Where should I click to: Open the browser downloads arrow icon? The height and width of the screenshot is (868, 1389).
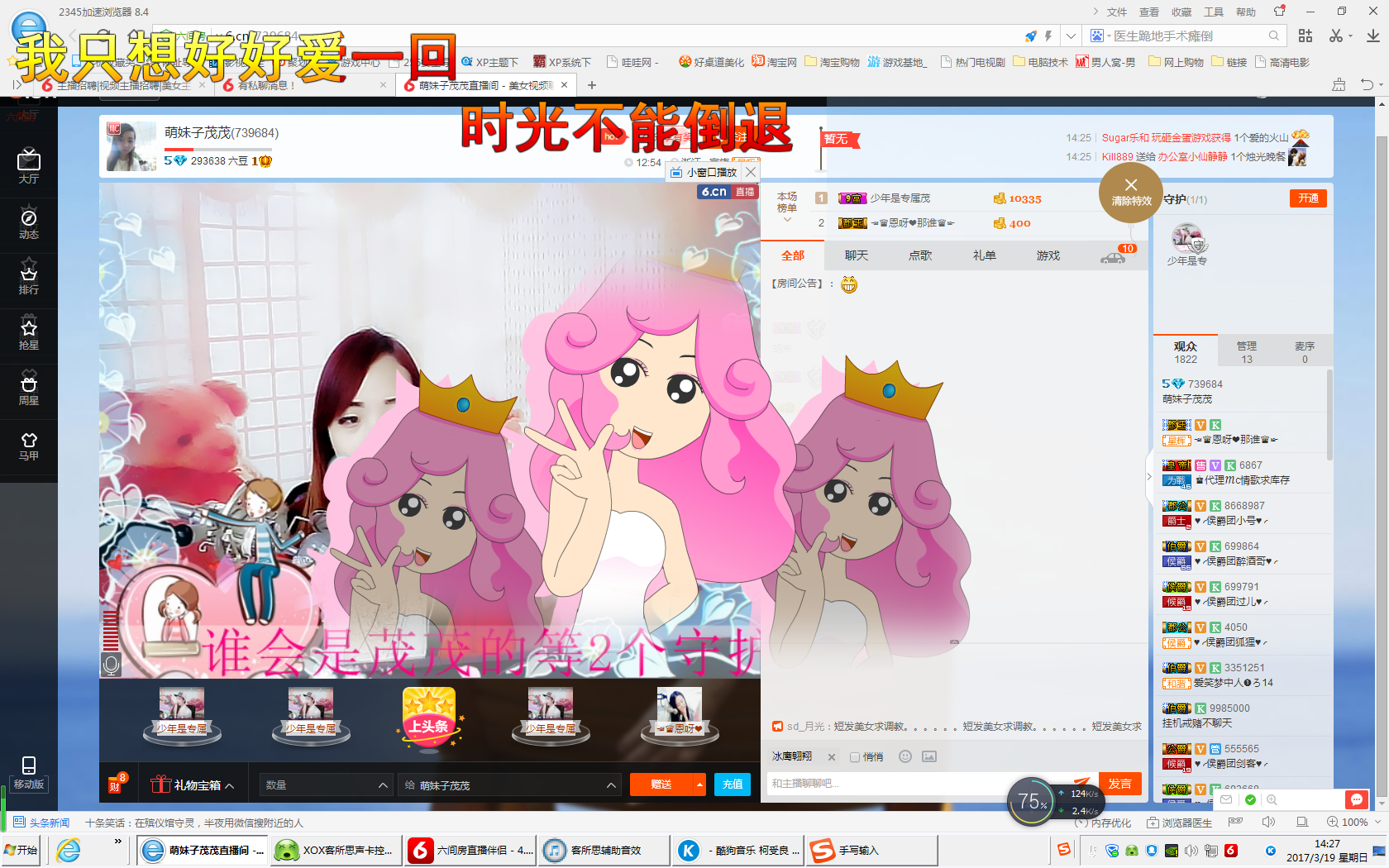pos(1372,36)
